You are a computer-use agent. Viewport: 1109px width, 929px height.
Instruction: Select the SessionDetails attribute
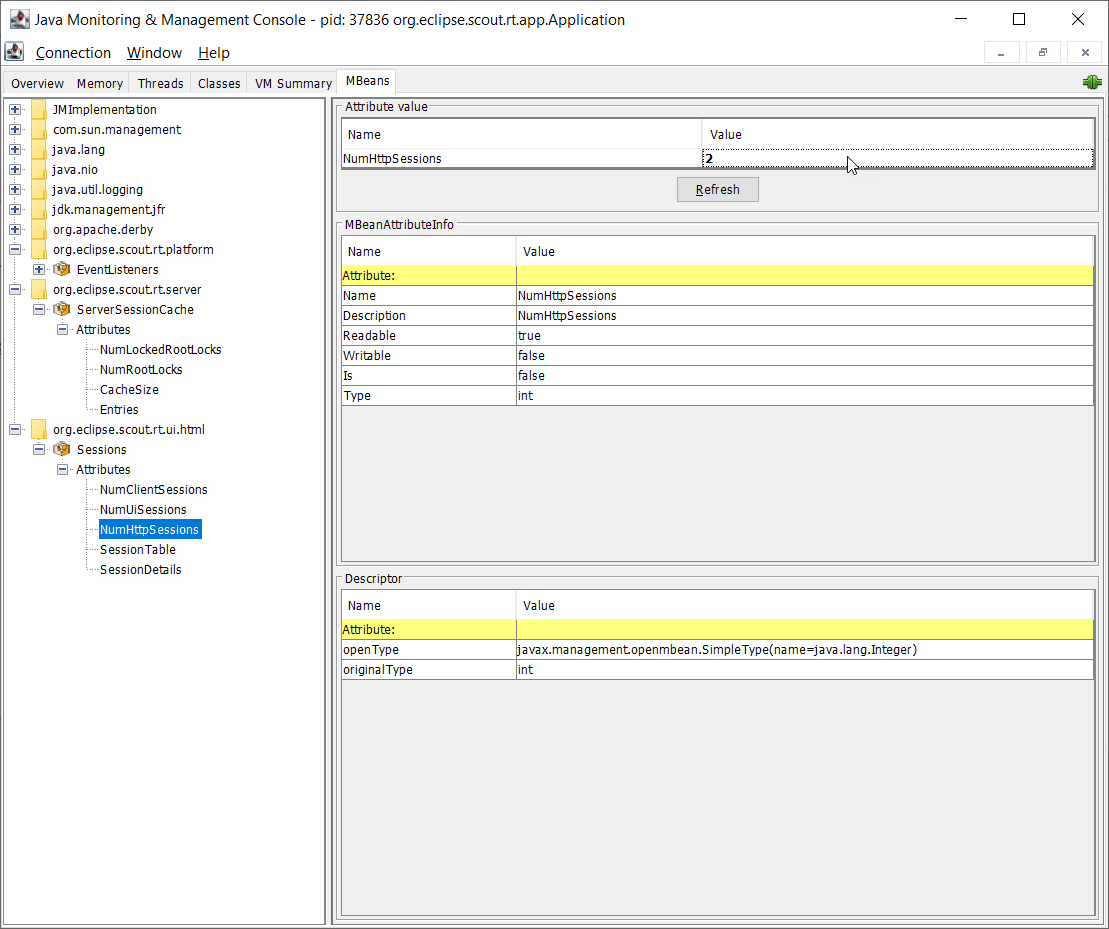pos(140,570)
